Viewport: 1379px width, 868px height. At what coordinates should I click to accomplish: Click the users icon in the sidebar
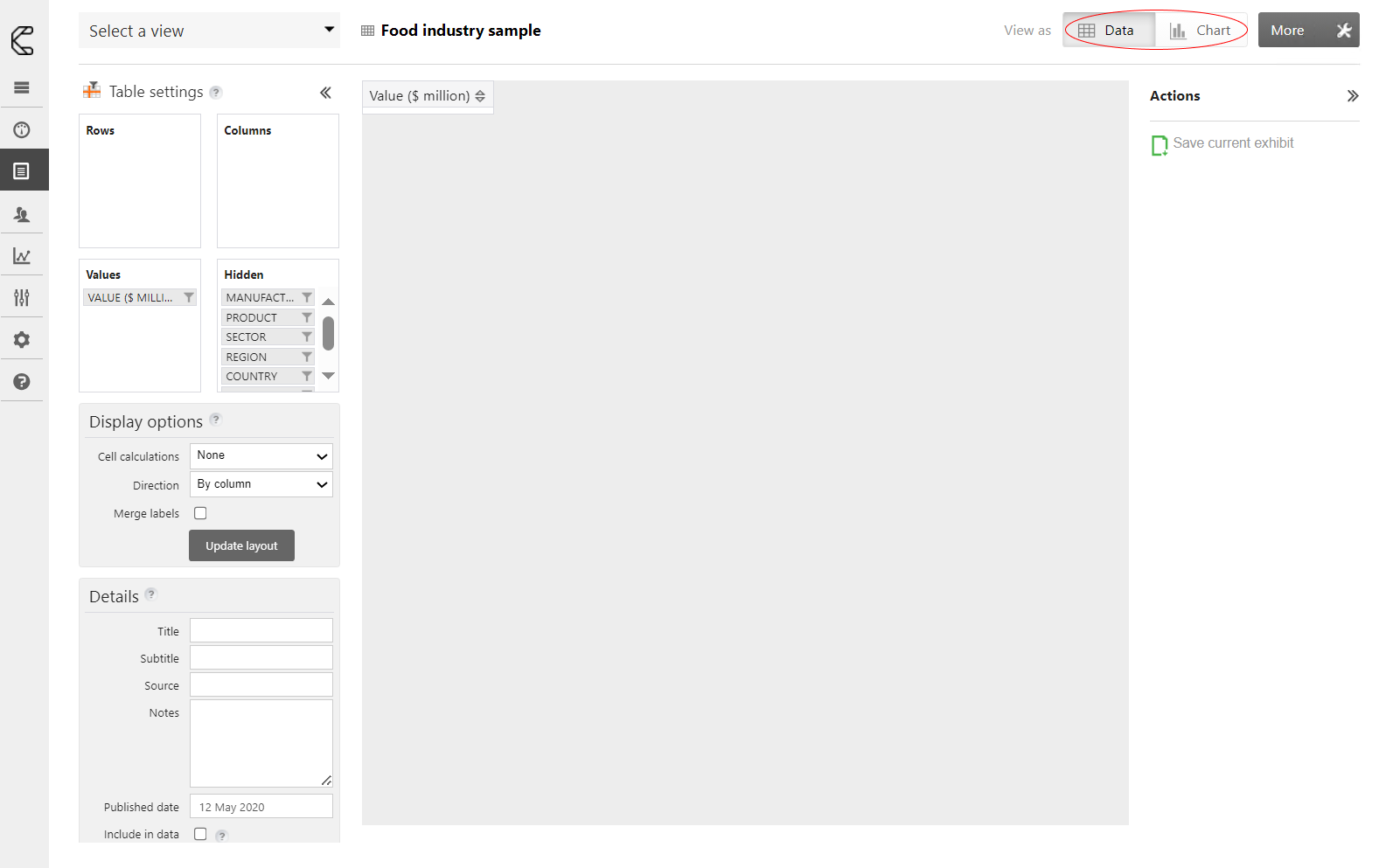click(22, 214)
